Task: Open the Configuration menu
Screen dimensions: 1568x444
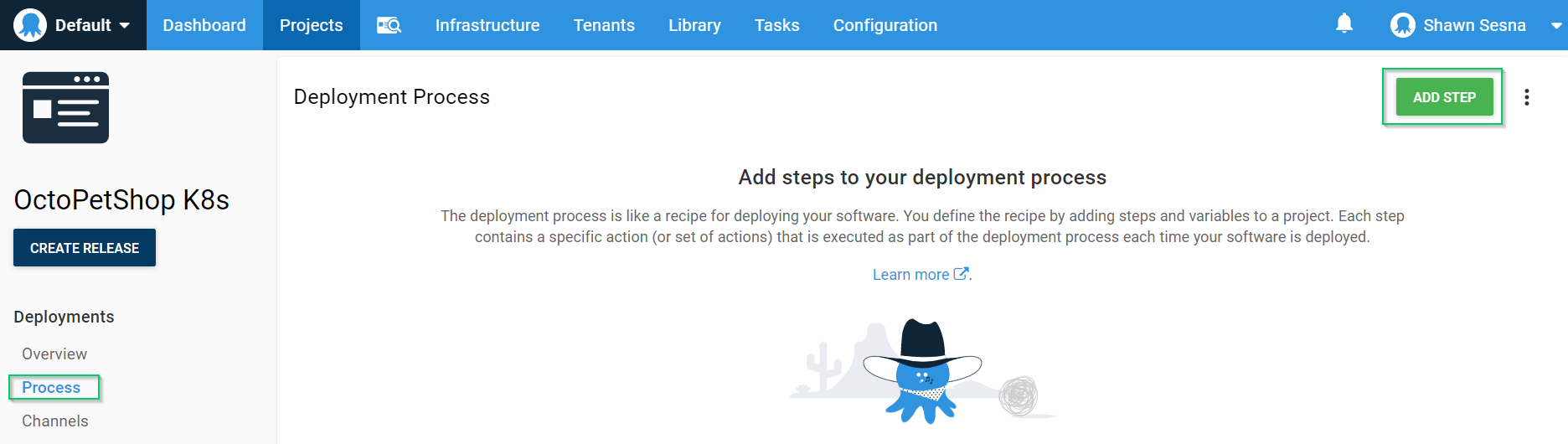Action: (x=885, y=25)
